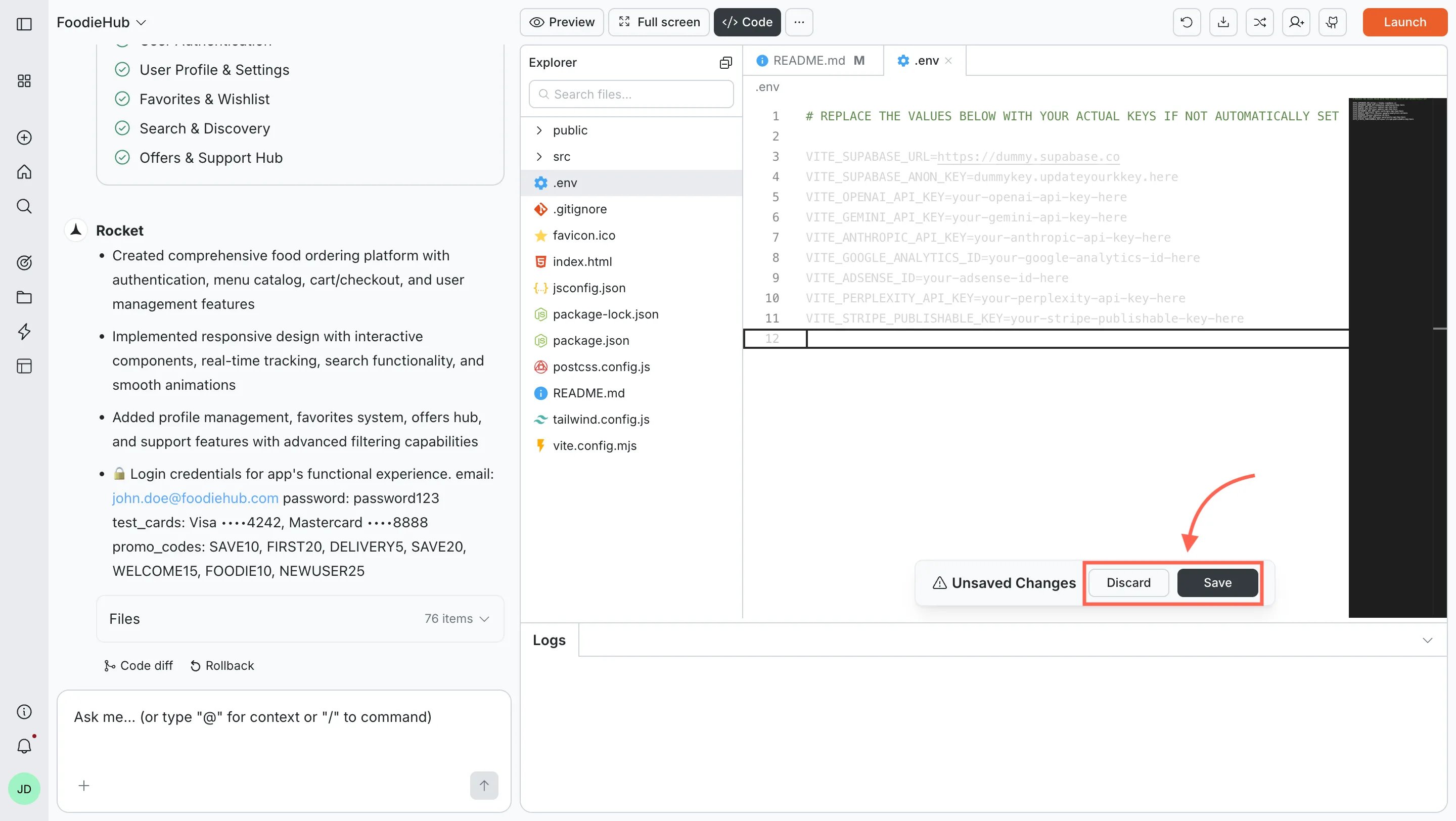Image resolution: width=1456 pixels, height=821 pixels.
Task: Click the GitHub icon in toolbar
Action: click(x=1332, y=22)
